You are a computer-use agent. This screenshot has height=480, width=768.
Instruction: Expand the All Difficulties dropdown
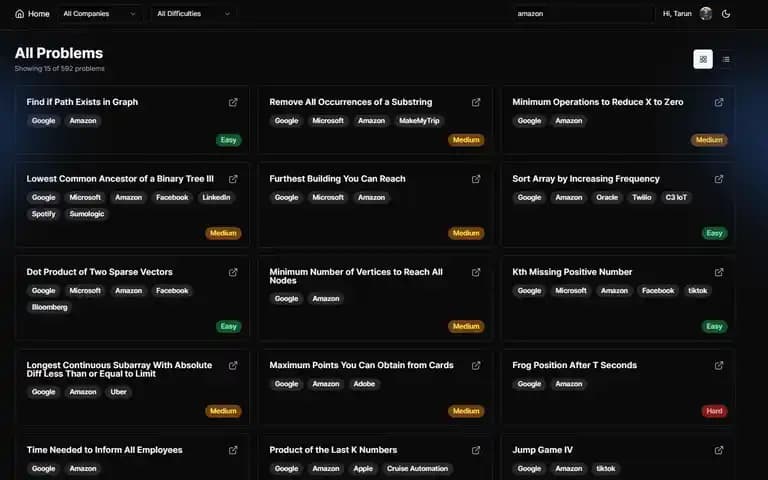click(193, 14)
